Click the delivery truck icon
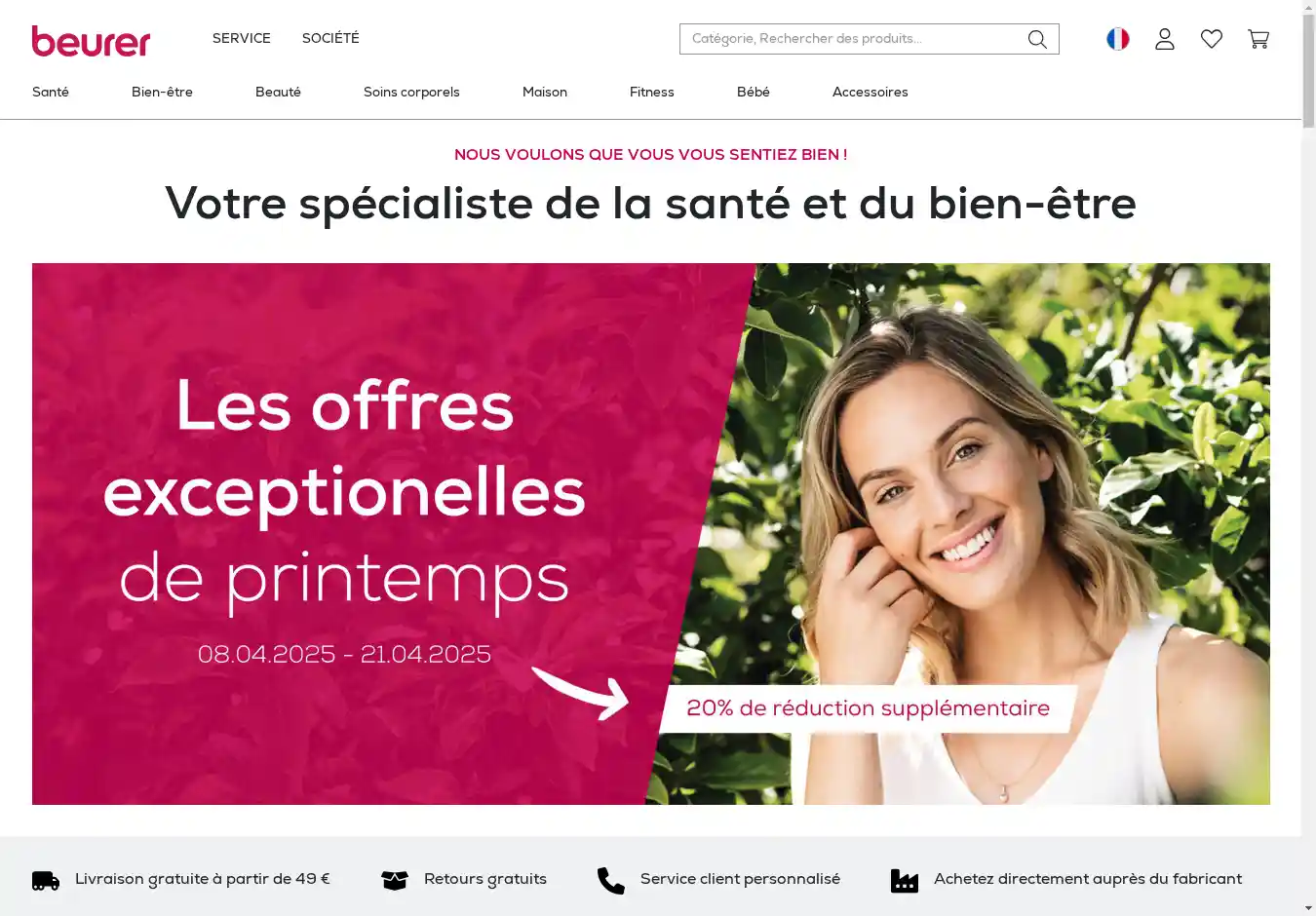Image resolution: width=1316 pixels, height=916 pixels. click(x=46, y=881)
